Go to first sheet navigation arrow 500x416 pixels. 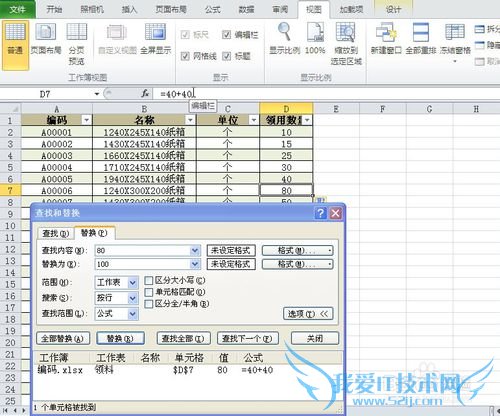tap(5, 410)
